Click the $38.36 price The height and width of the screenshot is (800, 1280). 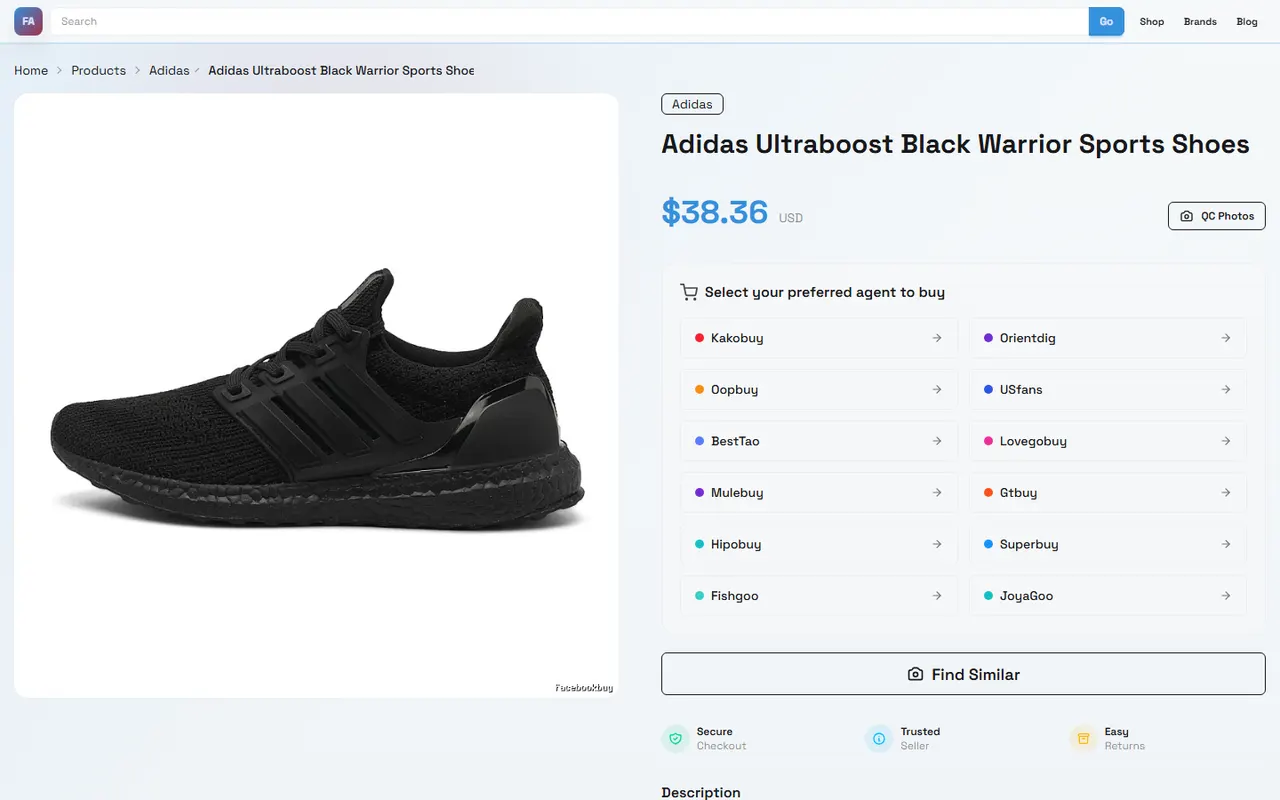(x=714, y=212)
